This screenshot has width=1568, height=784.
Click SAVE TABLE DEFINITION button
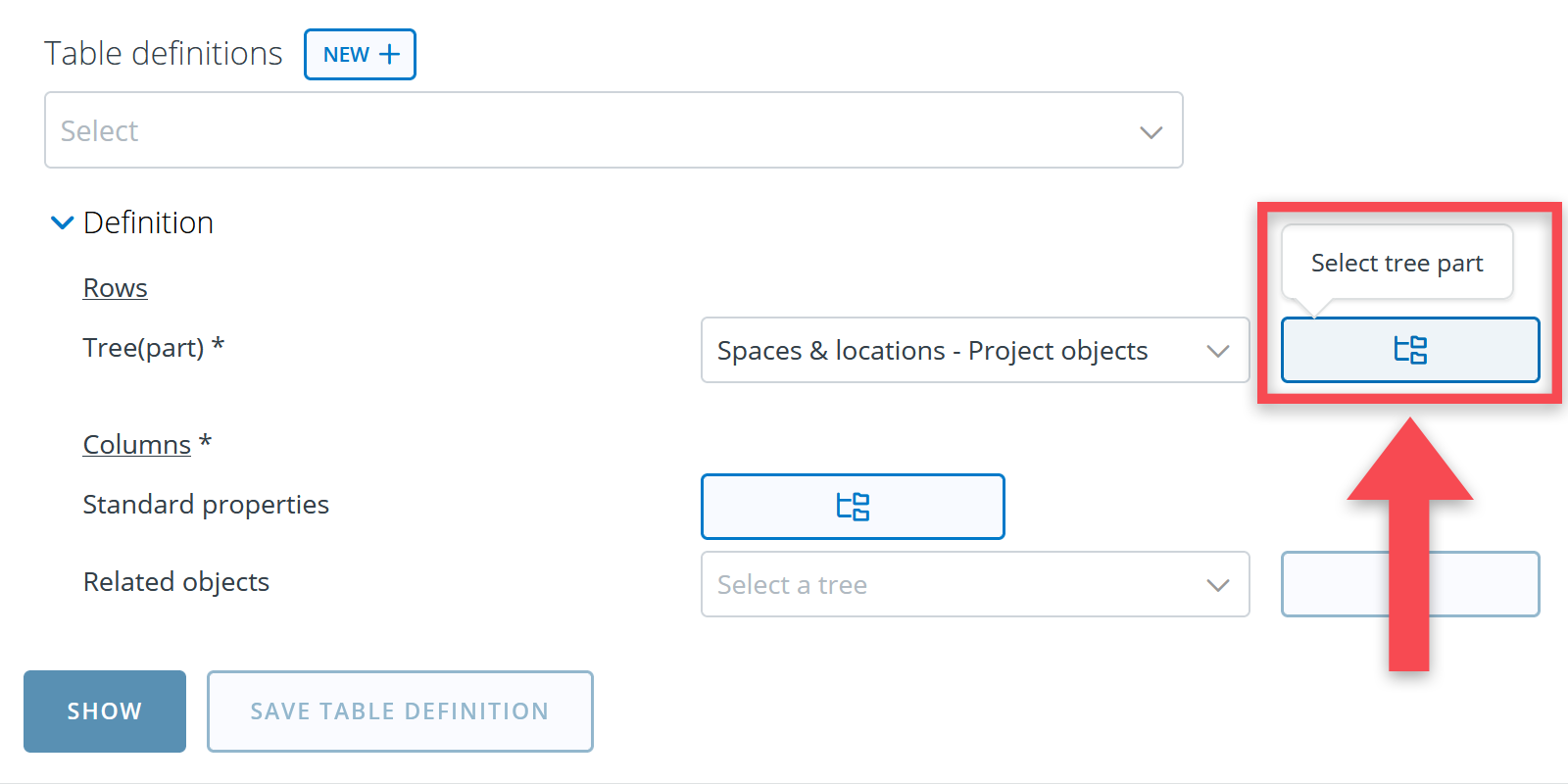[400, 711]
